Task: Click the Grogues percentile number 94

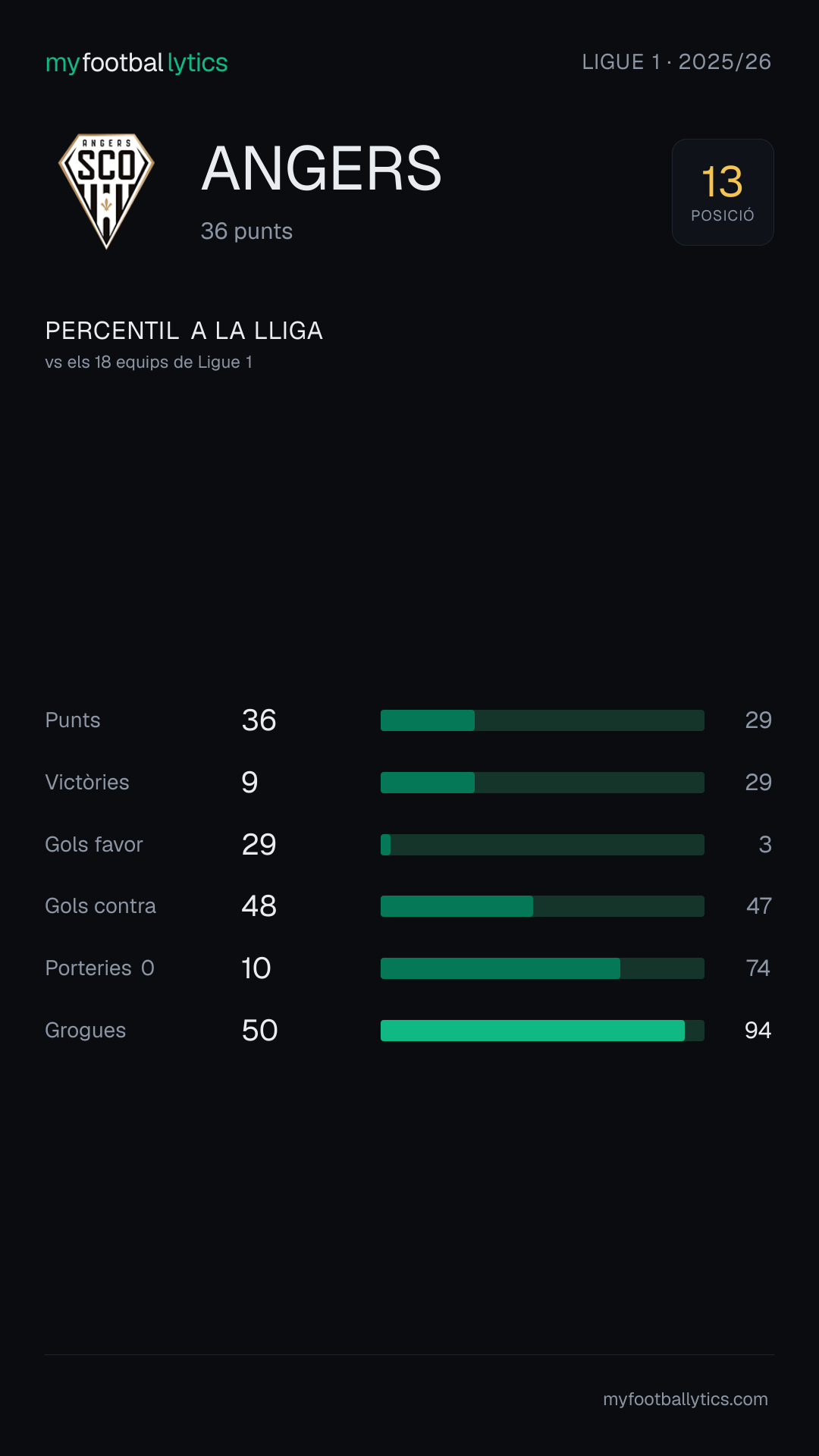Action: (758, 1031)
